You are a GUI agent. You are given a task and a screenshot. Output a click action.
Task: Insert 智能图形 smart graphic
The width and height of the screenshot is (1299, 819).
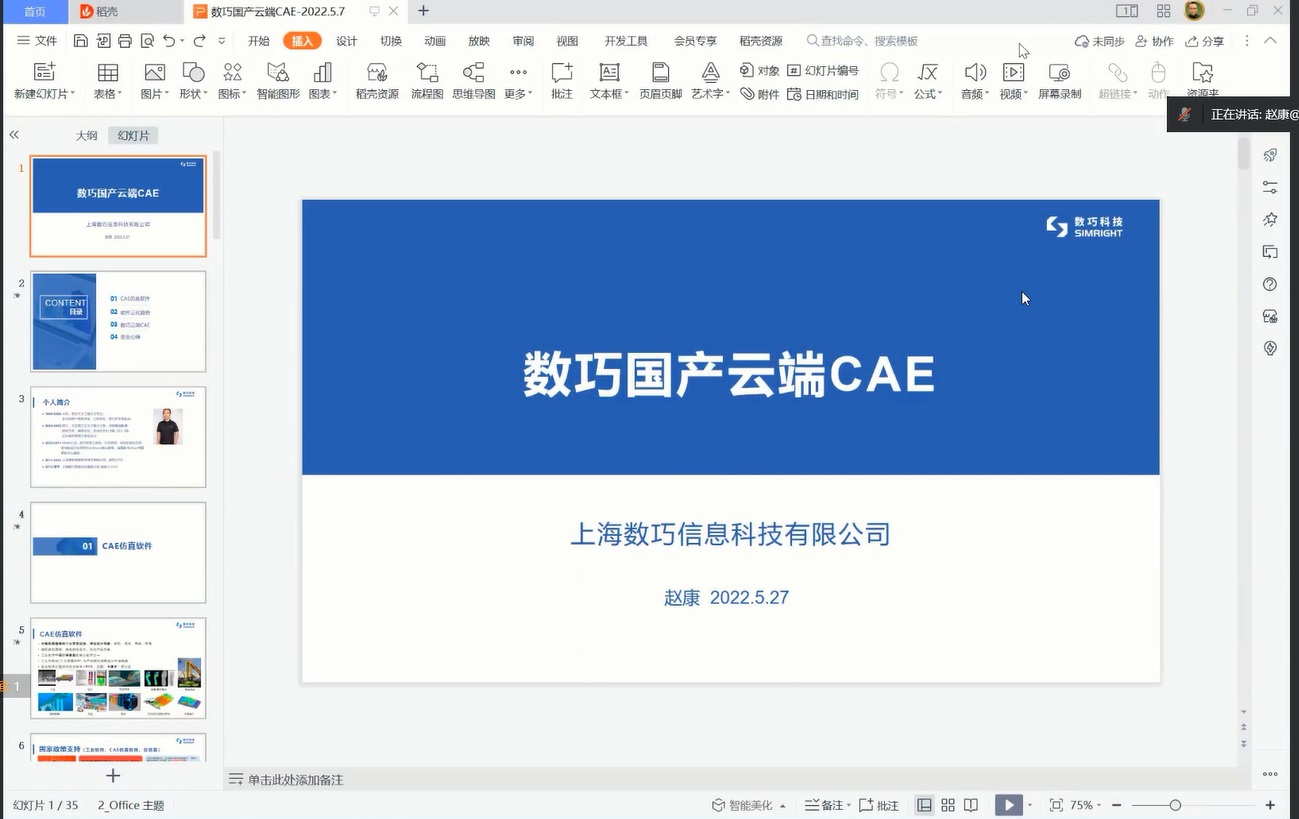click(x=278, y=81)
